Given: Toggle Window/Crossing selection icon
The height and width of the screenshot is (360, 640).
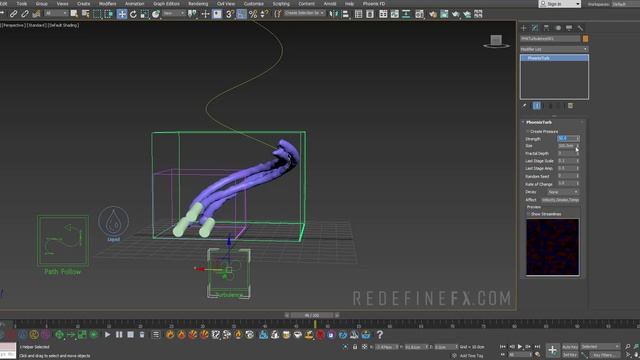Looking at the screenshot, I should pyautogui.click(x=108, y=14).
